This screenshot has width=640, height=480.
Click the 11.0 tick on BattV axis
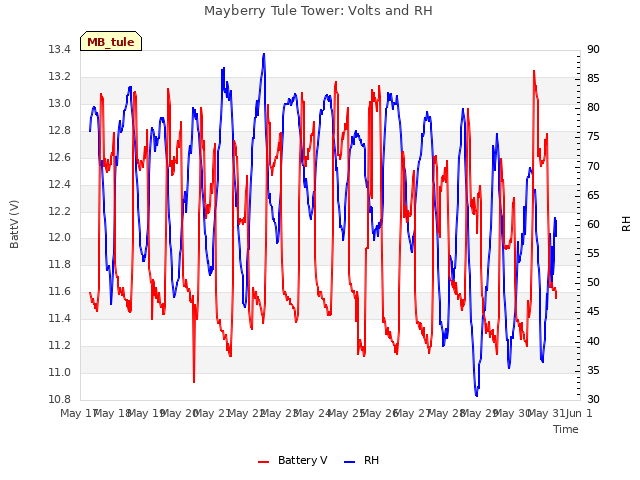click(60, 372)
